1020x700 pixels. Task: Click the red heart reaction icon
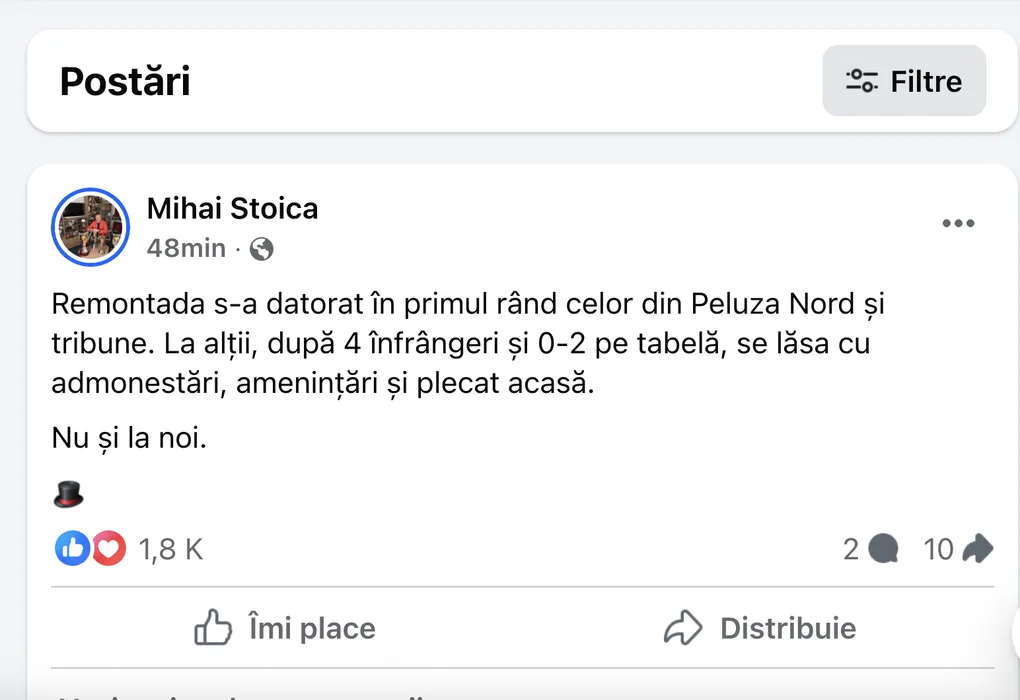109,548
